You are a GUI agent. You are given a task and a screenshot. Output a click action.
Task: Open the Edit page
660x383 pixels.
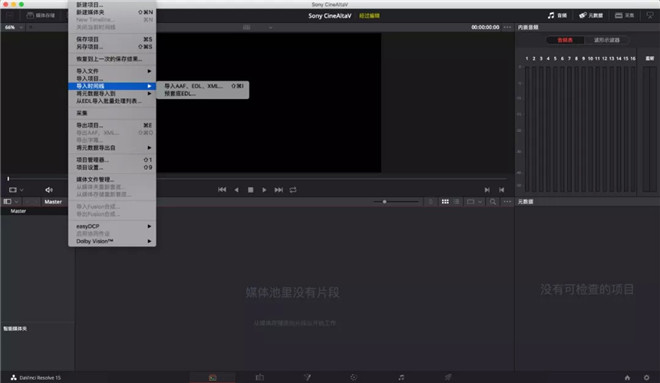coord(260,378)
